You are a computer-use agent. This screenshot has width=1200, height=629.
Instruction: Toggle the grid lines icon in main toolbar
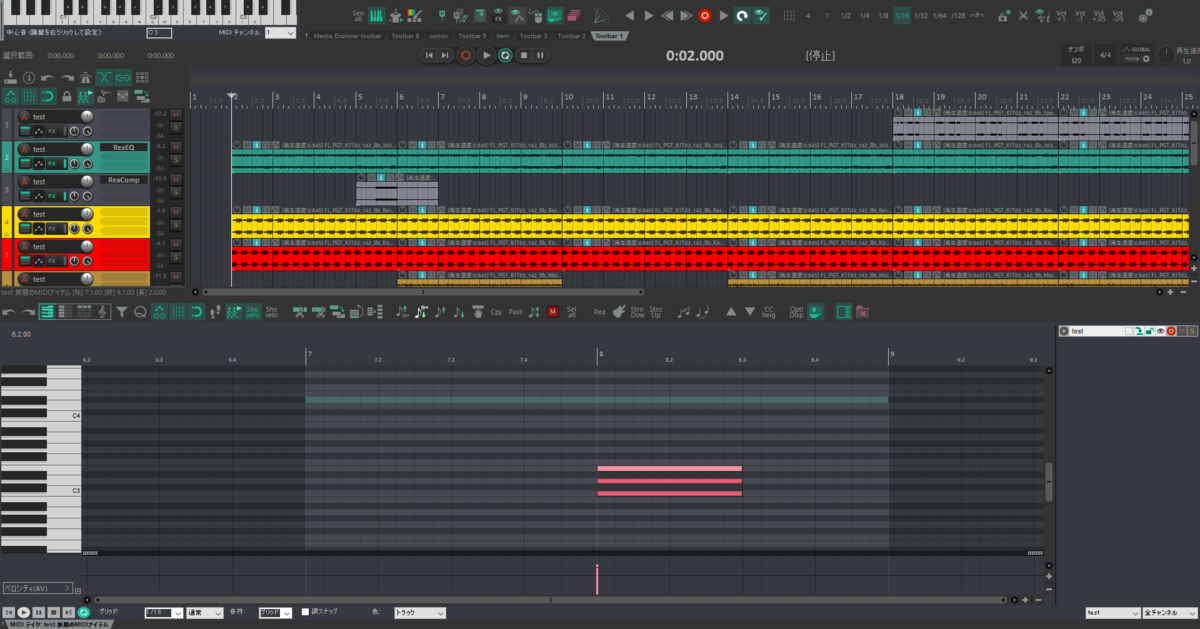[x=30, y=97]
